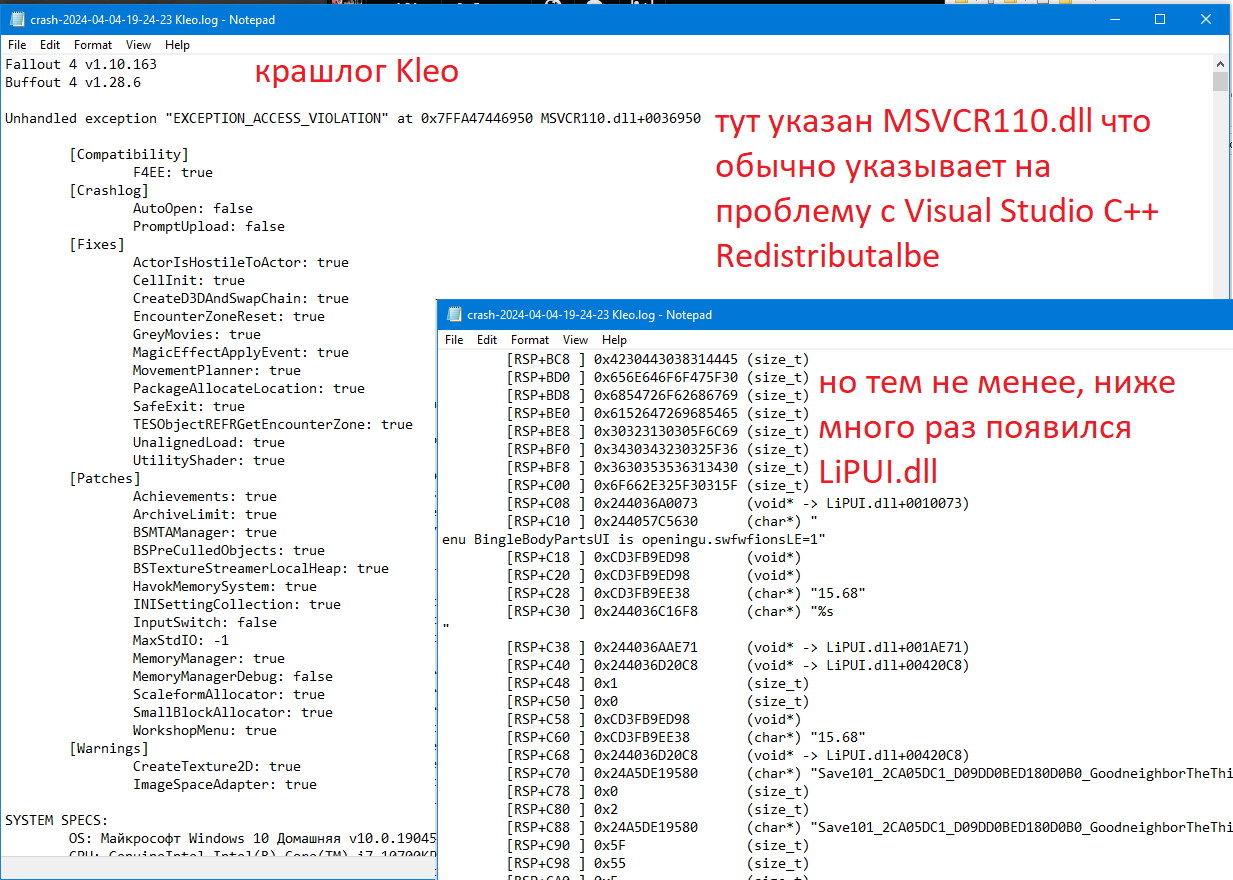Click the scroll up arrow on the vertical scrollbar
This screenshot has height=880, width=1233.
(1220, 63)
